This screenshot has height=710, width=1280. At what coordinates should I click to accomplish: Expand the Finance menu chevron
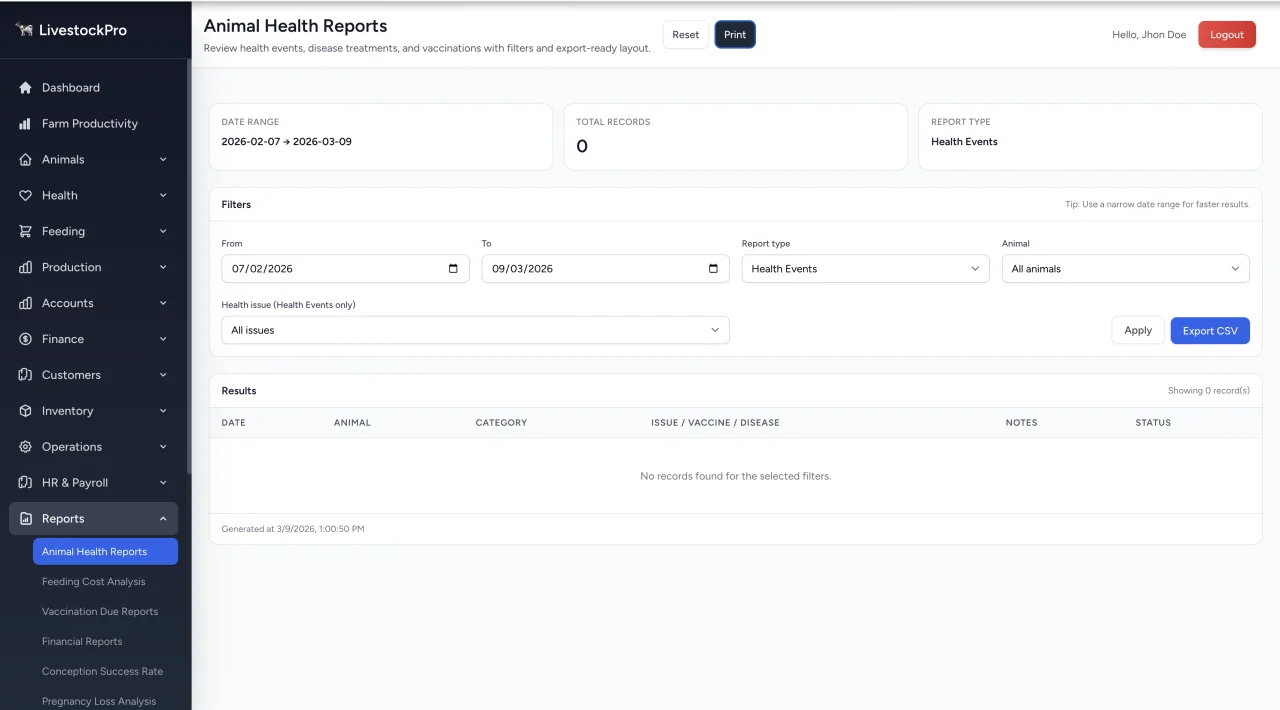(x=163, y=340)
